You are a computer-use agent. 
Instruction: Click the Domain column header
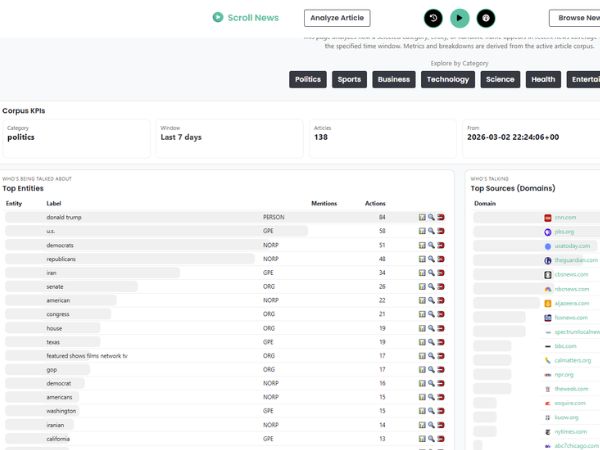click(x=485, y=203)
